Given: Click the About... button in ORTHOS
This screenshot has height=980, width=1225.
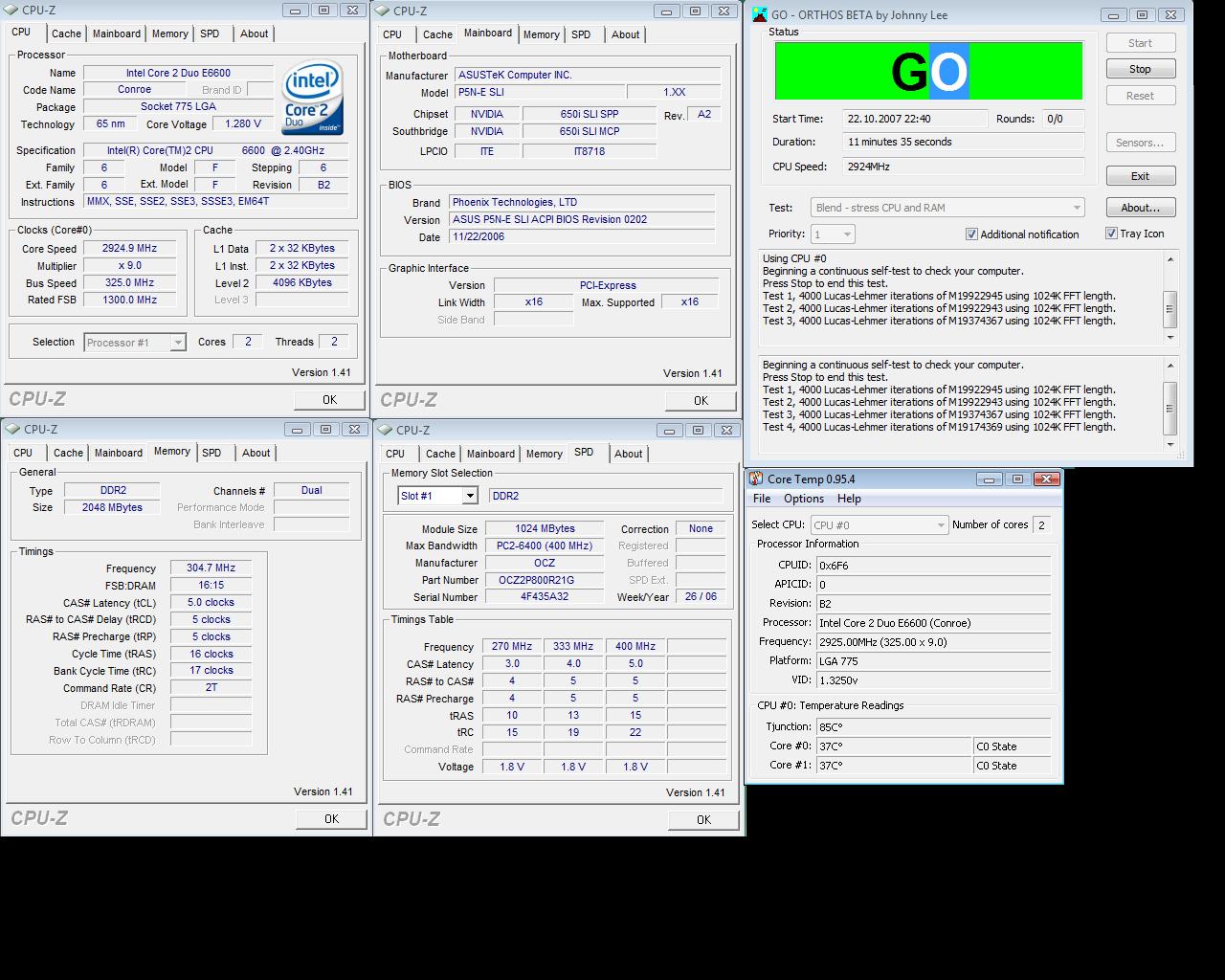Looking at the screenshot, I should tap(1140, 208).
